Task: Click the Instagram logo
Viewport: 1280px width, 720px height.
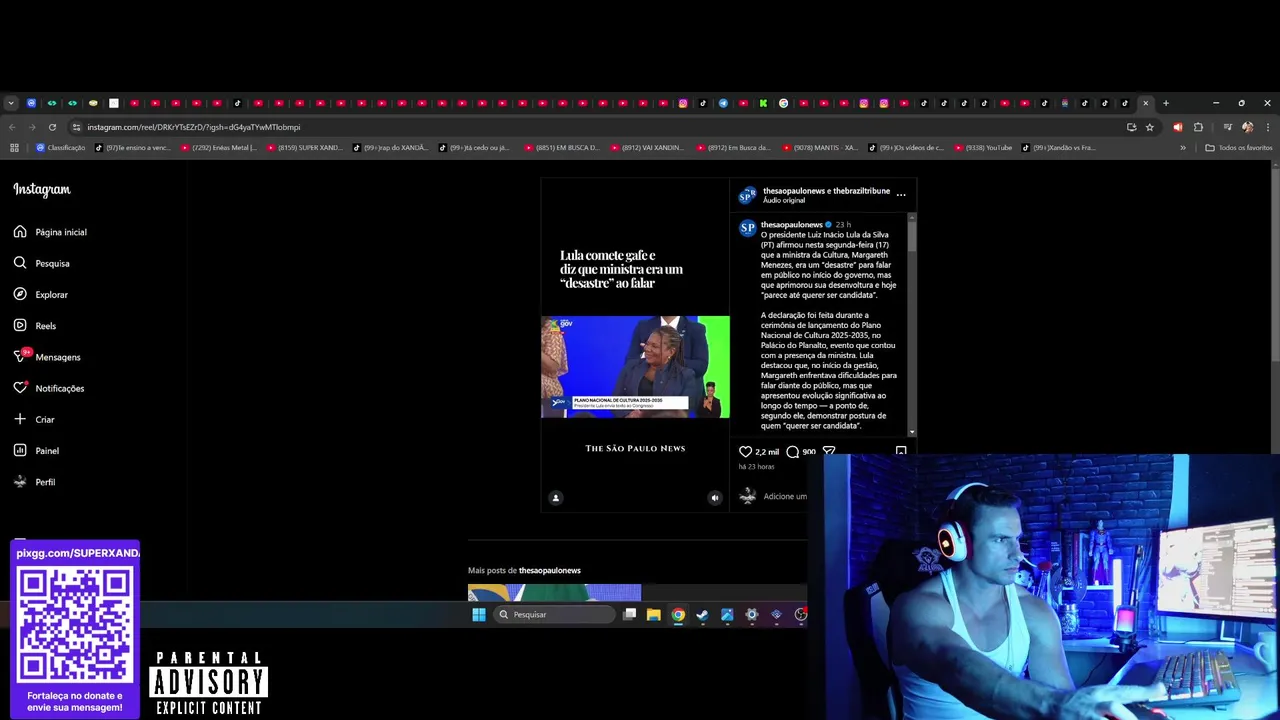Action: click(x=42, y=189)
